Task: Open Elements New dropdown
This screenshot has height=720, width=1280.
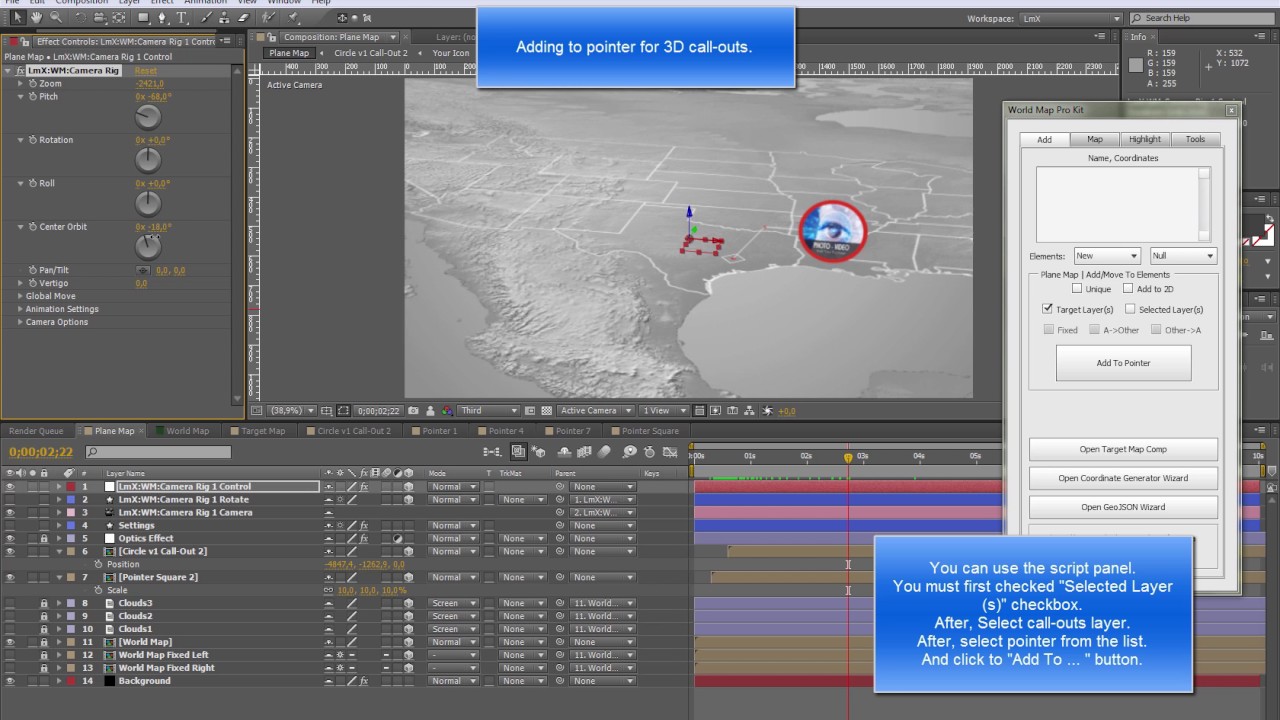Action: [1106, 256]
